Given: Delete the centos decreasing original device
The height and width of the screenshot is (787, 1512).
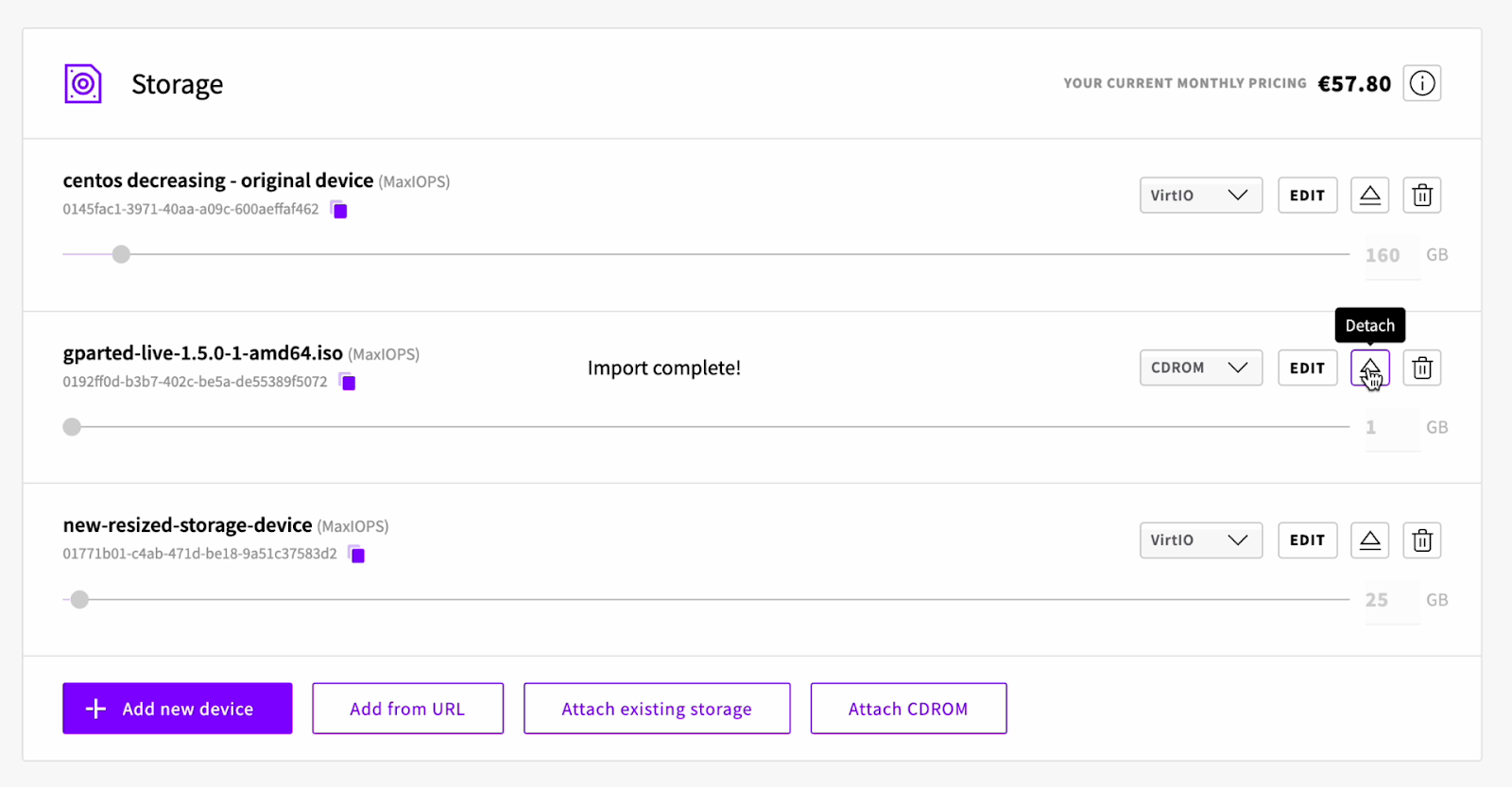Looking at the screenshot, I should [x=1422, y=196].
